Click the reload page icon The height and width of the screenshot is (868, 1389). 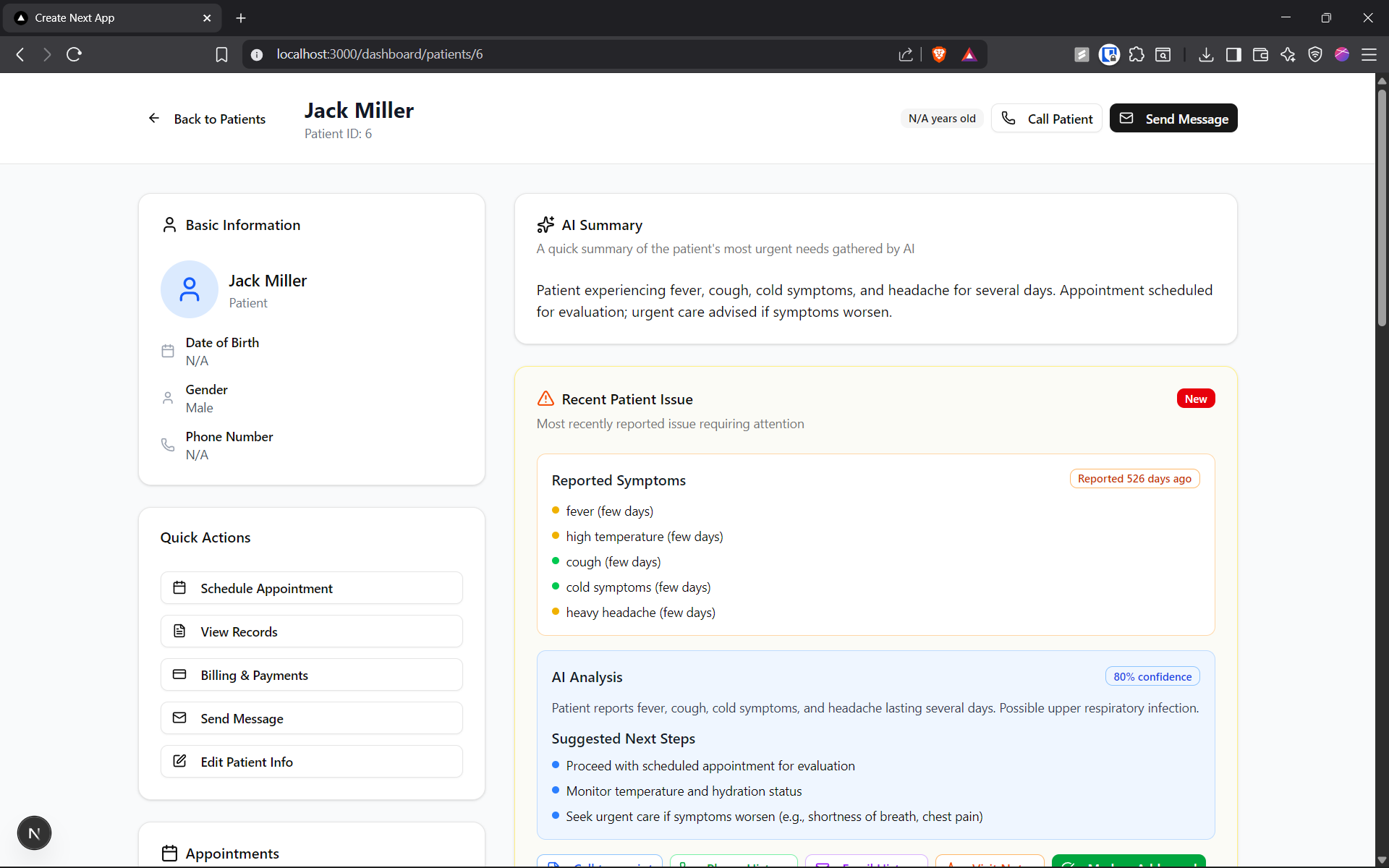(x=74, y=54)
